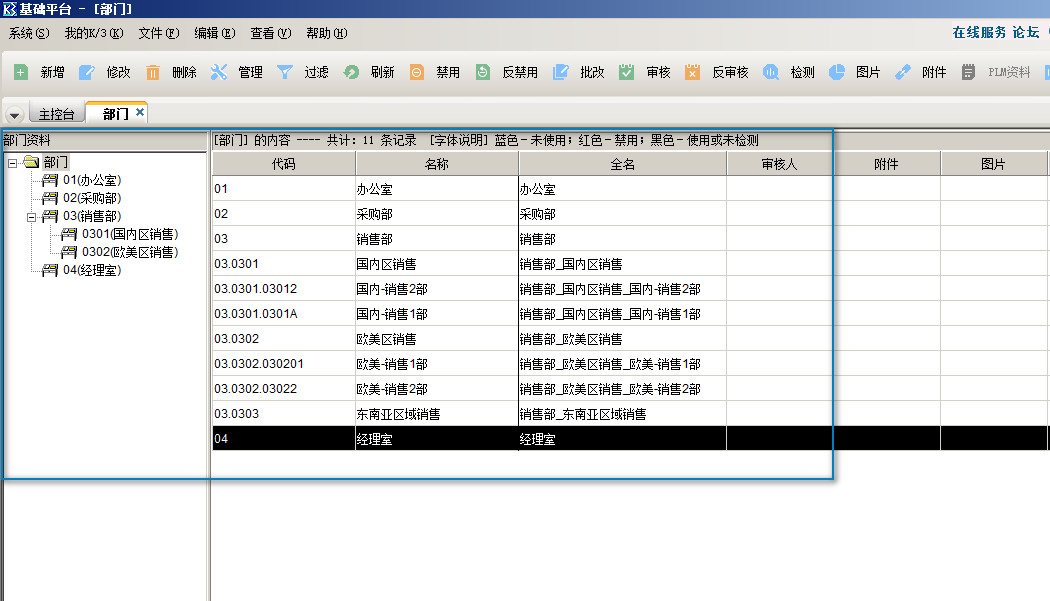
Task: Click the 修改 (Edit) toolbar icon
Action: point(87,72)
